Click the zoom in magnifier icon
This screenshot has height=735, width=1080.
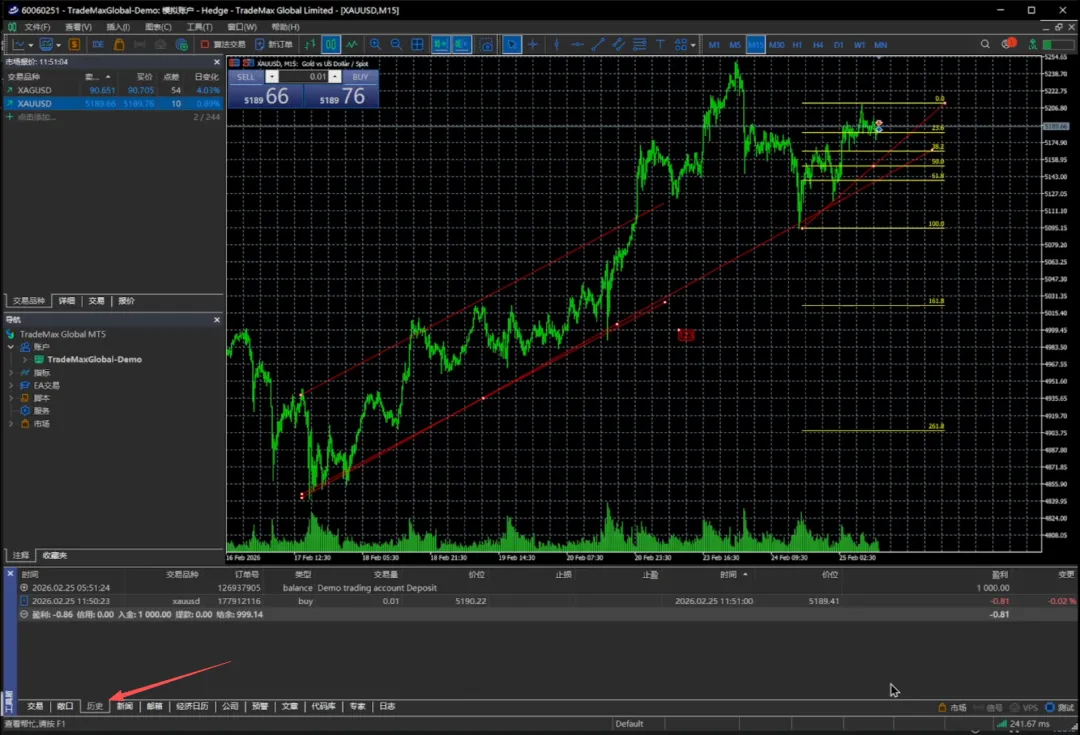tap(376, 44)
